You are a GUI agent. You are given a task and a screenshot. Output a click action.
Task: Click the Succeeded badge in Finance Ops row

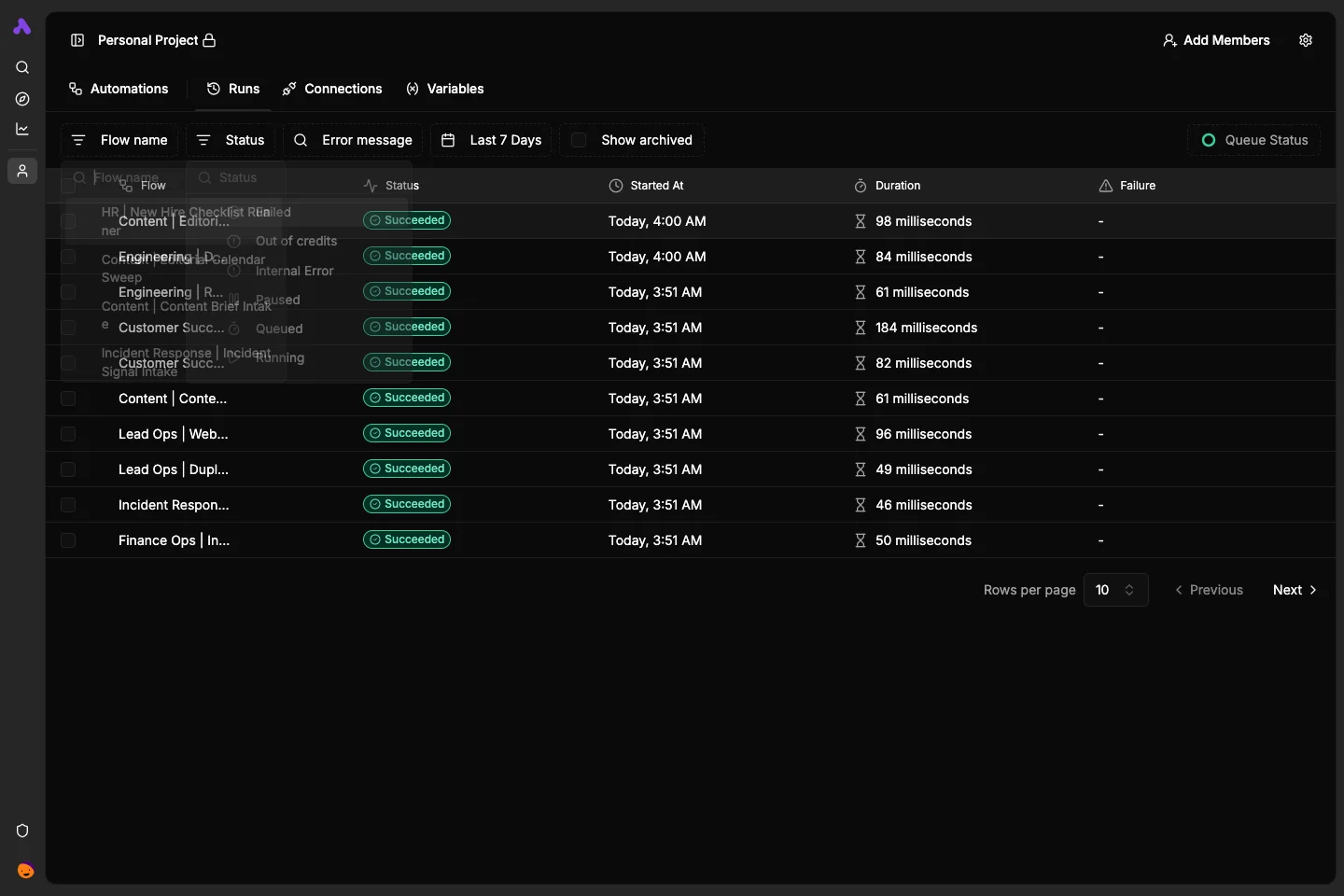(407, 539)
